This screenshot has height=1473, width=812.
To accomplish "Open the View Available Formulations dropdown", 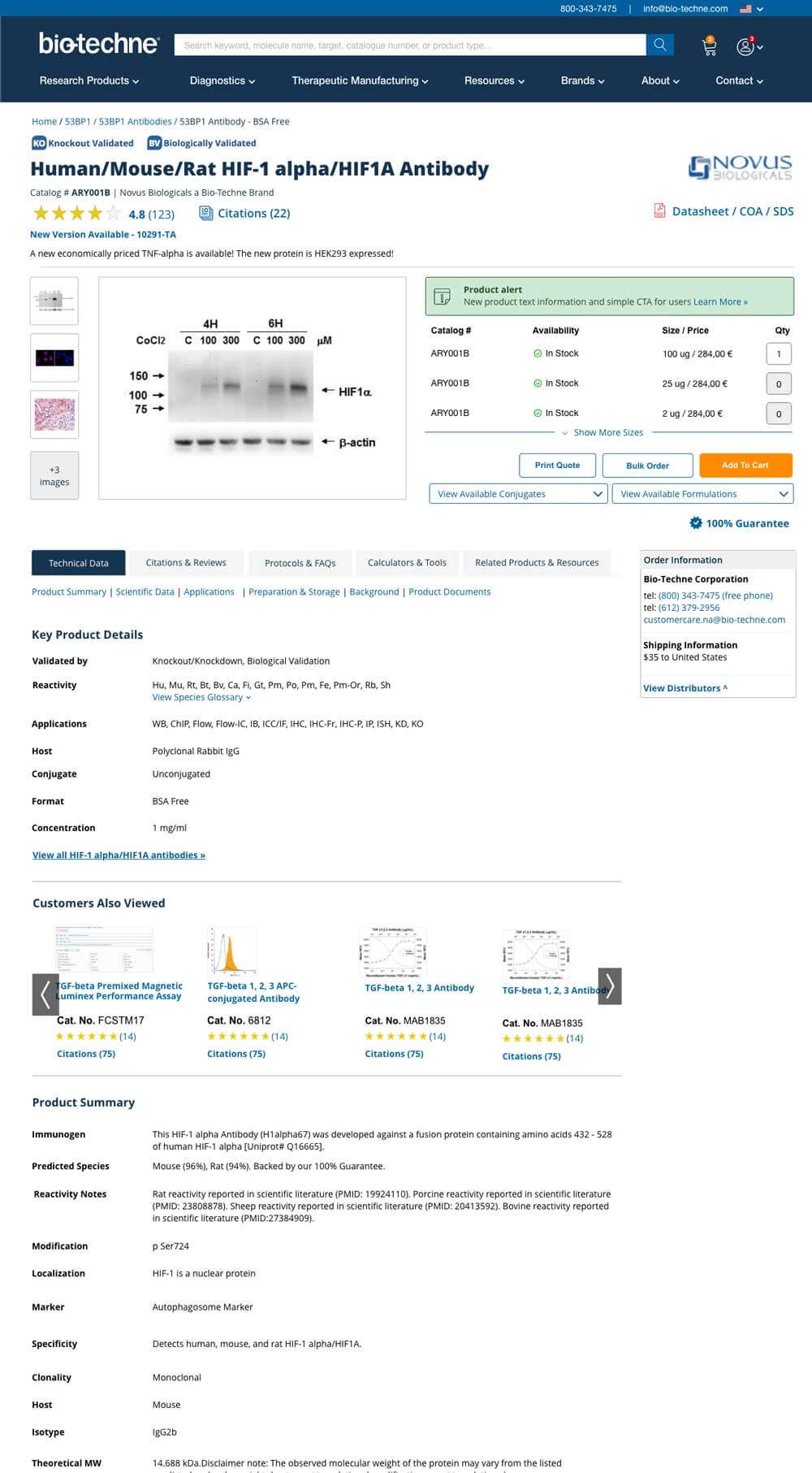I will [x=702, y=494].
